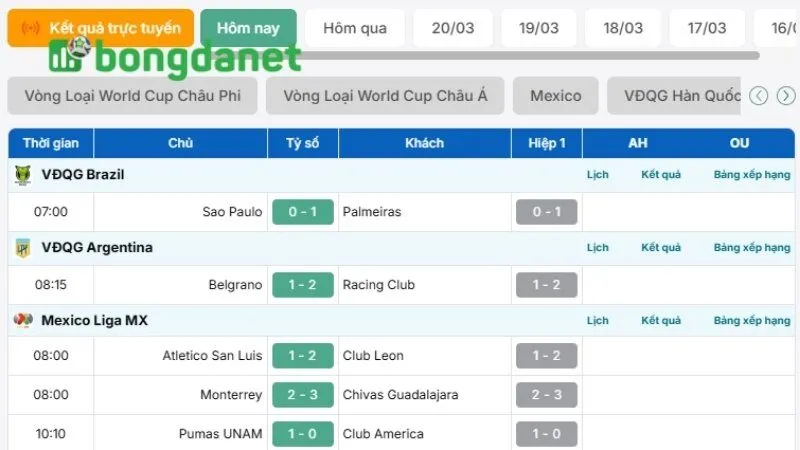This screenshot has height=450, width=800.
Task: Click the VĐQG Argentina league icon
Action: (23, 248)
